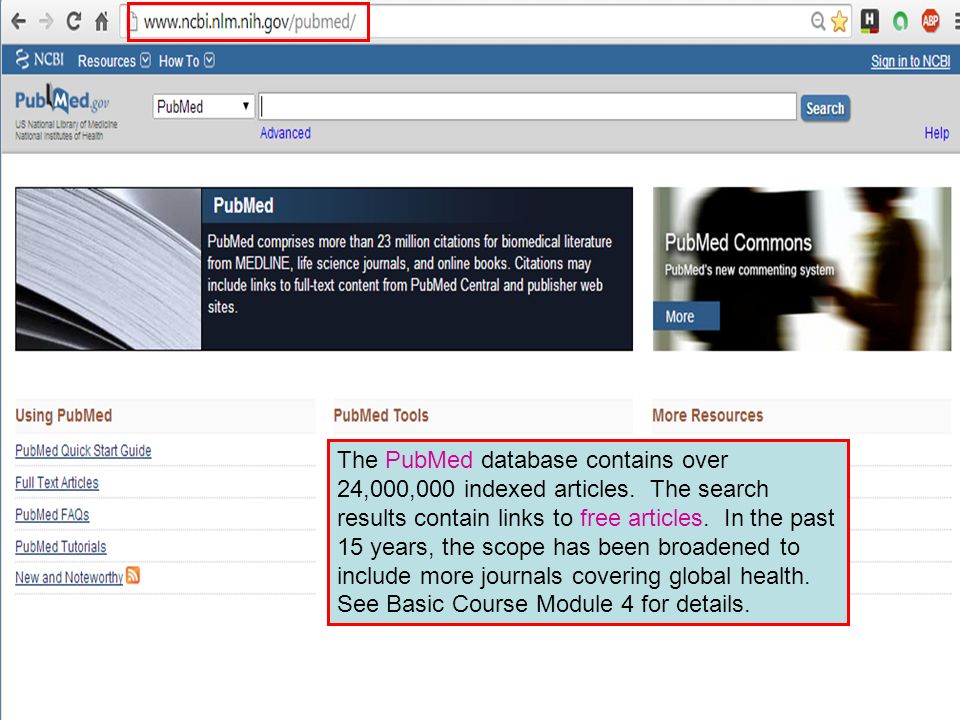Click the browser back arrow
The width and height of the screenshot is (960, 720).
point(18,22)
